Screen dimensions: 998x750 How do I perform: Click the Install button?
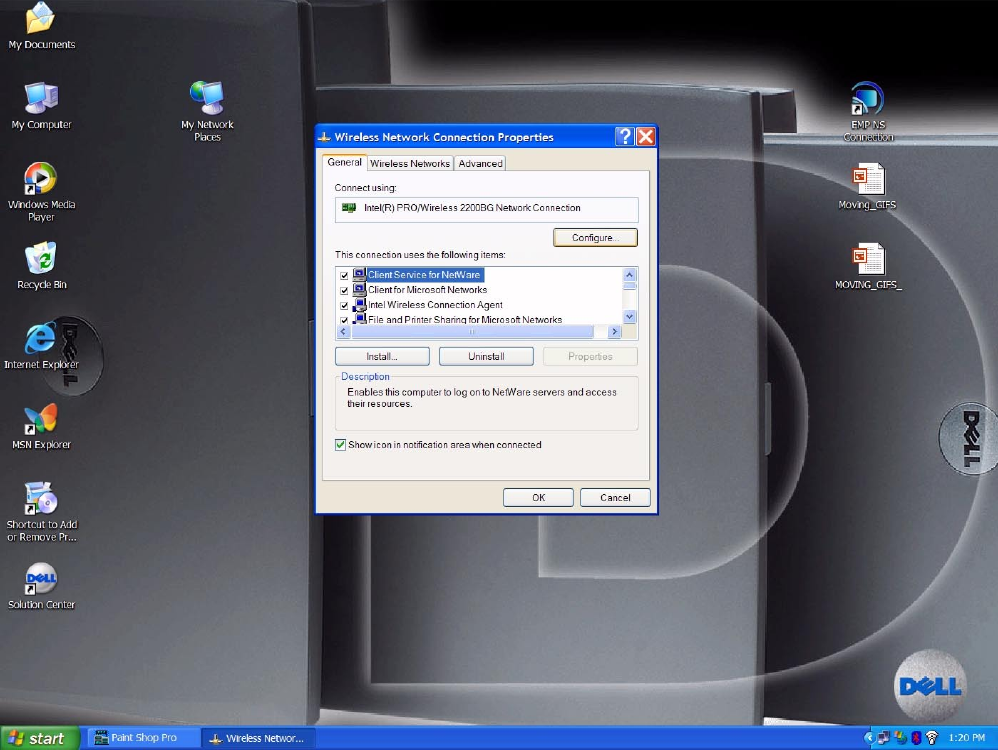tap(382, 357)
